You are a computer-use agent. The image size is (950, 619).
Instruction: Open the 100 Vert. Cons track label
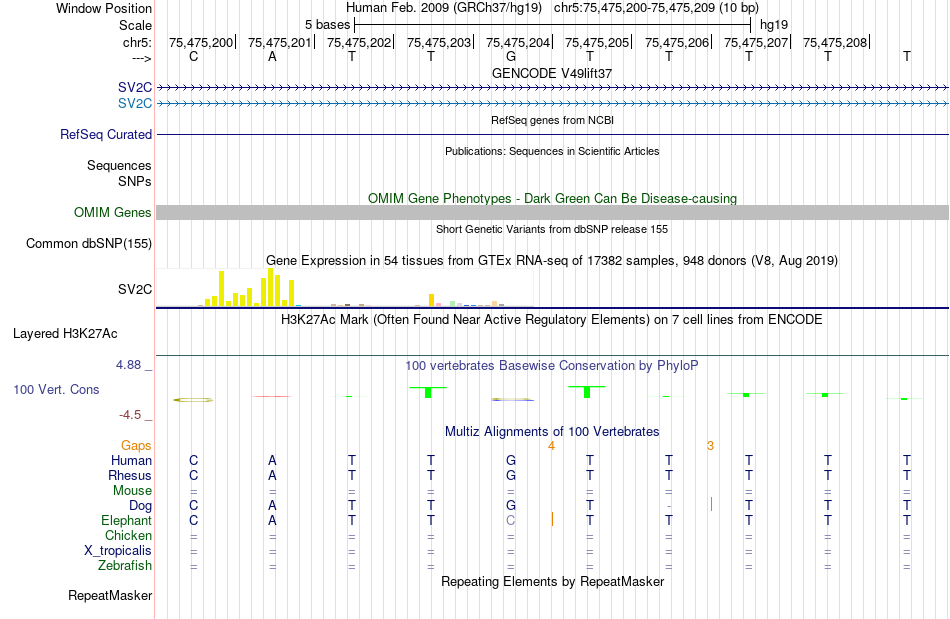56,389
